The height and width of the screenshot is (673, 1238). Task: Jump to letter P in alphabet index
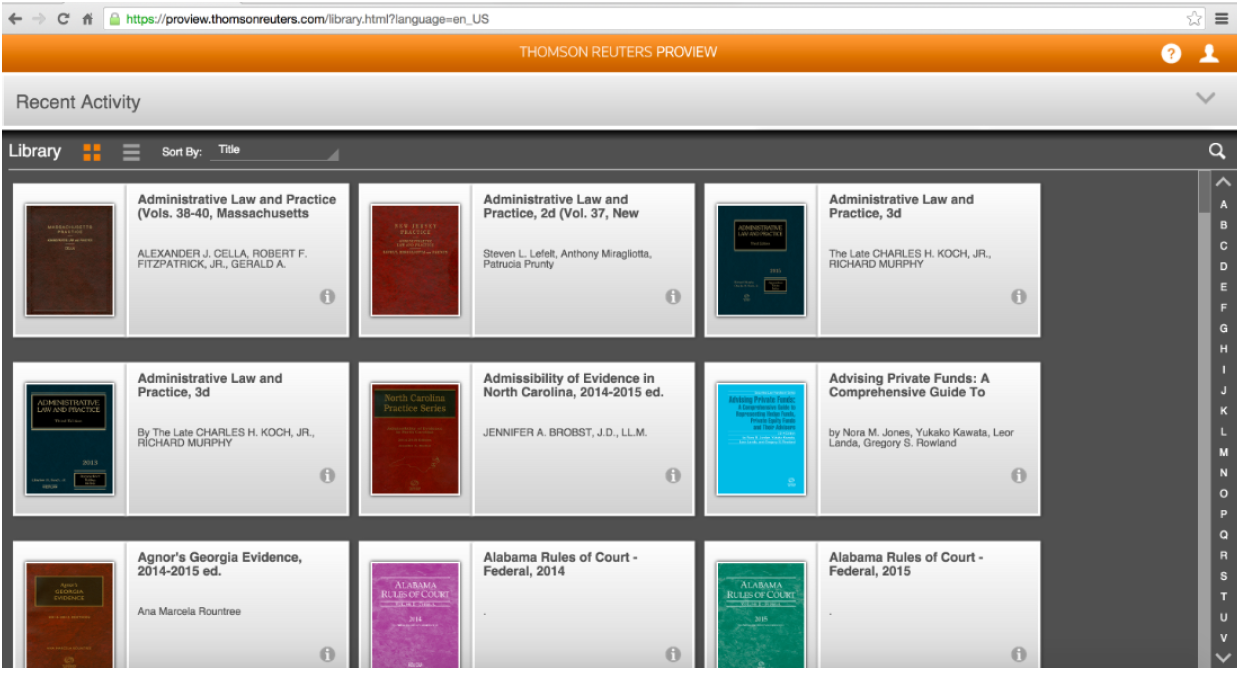pyautogui.click(x=1224, y=514)
